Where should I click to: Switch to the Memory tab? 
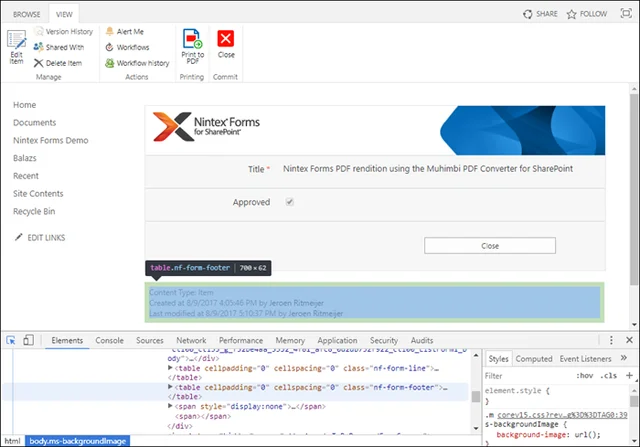tap(290, 340)
